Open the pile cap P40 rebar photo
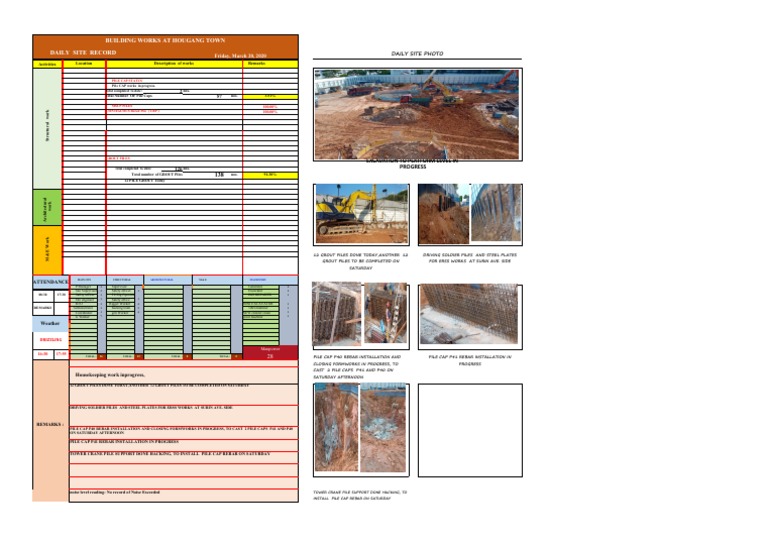768x543 pixels. tap(360, 314)
